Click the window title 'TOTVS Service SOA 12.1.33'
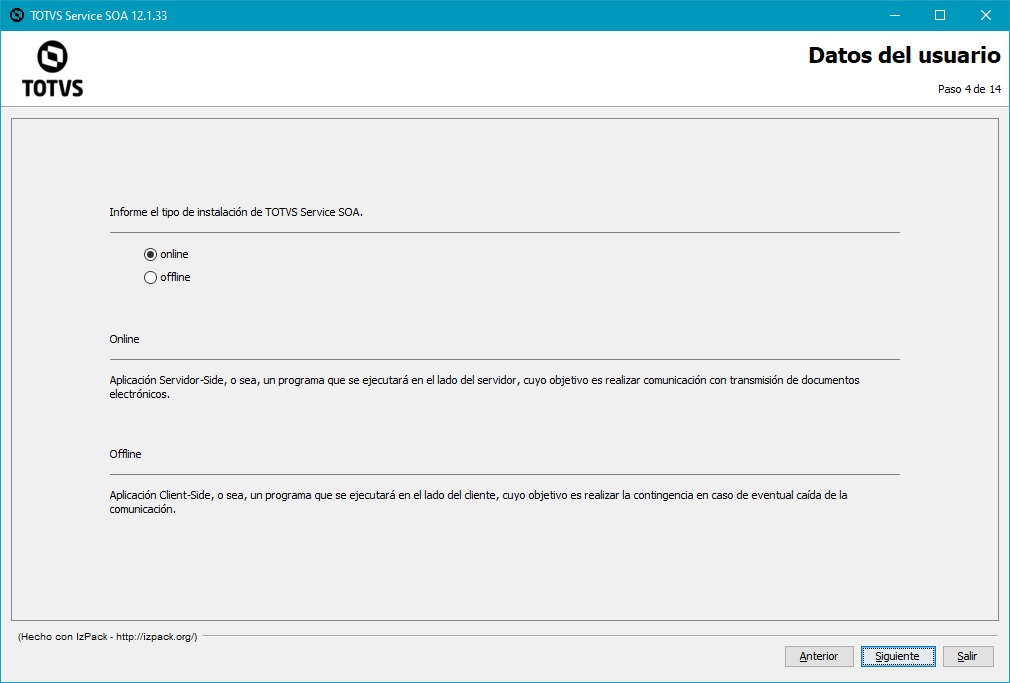Screen dimensions: 1010x683 pos(99,15)
